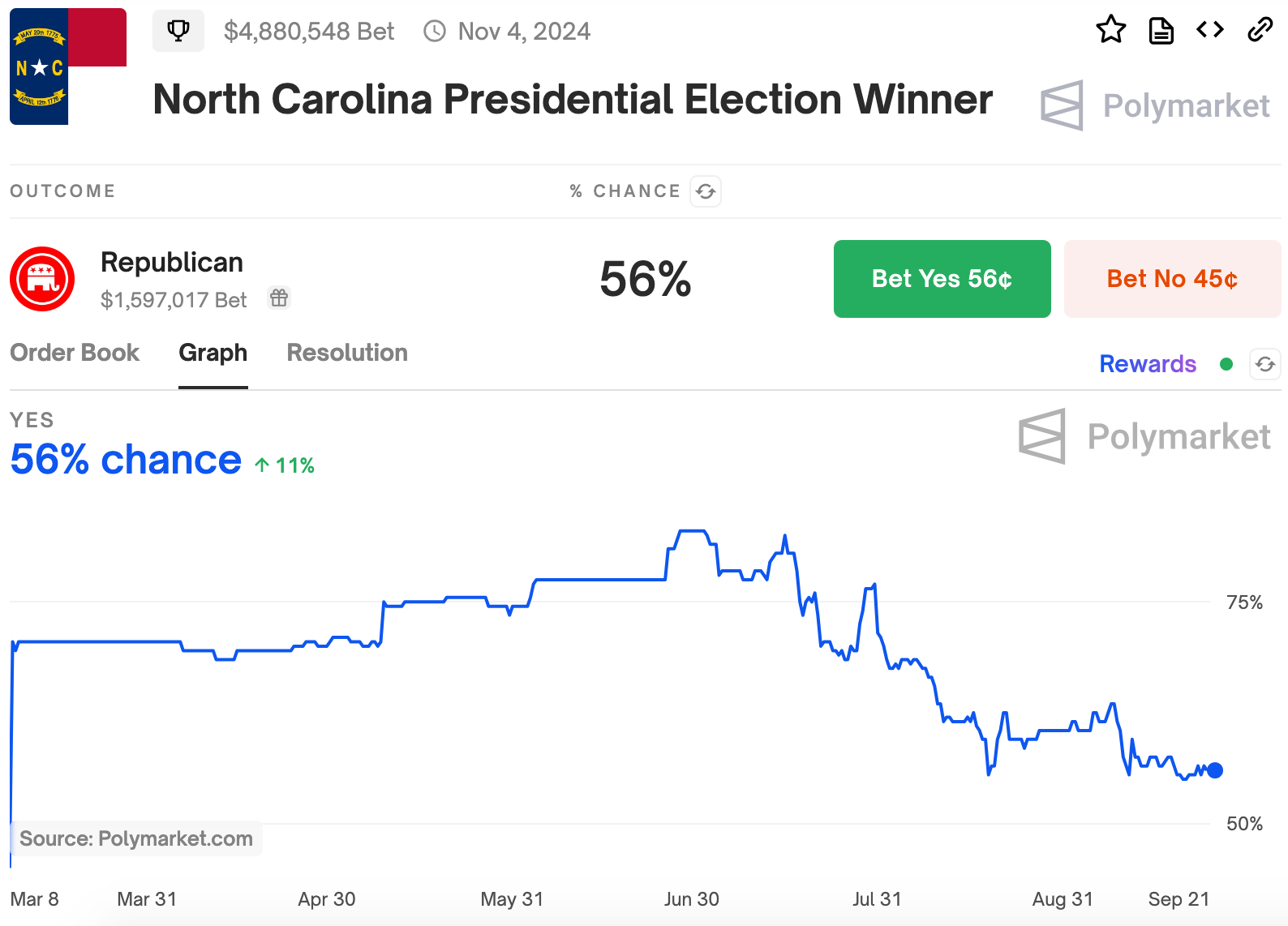Open the Resolution tab
1288x926 pixels.
(x=346, y=353)
